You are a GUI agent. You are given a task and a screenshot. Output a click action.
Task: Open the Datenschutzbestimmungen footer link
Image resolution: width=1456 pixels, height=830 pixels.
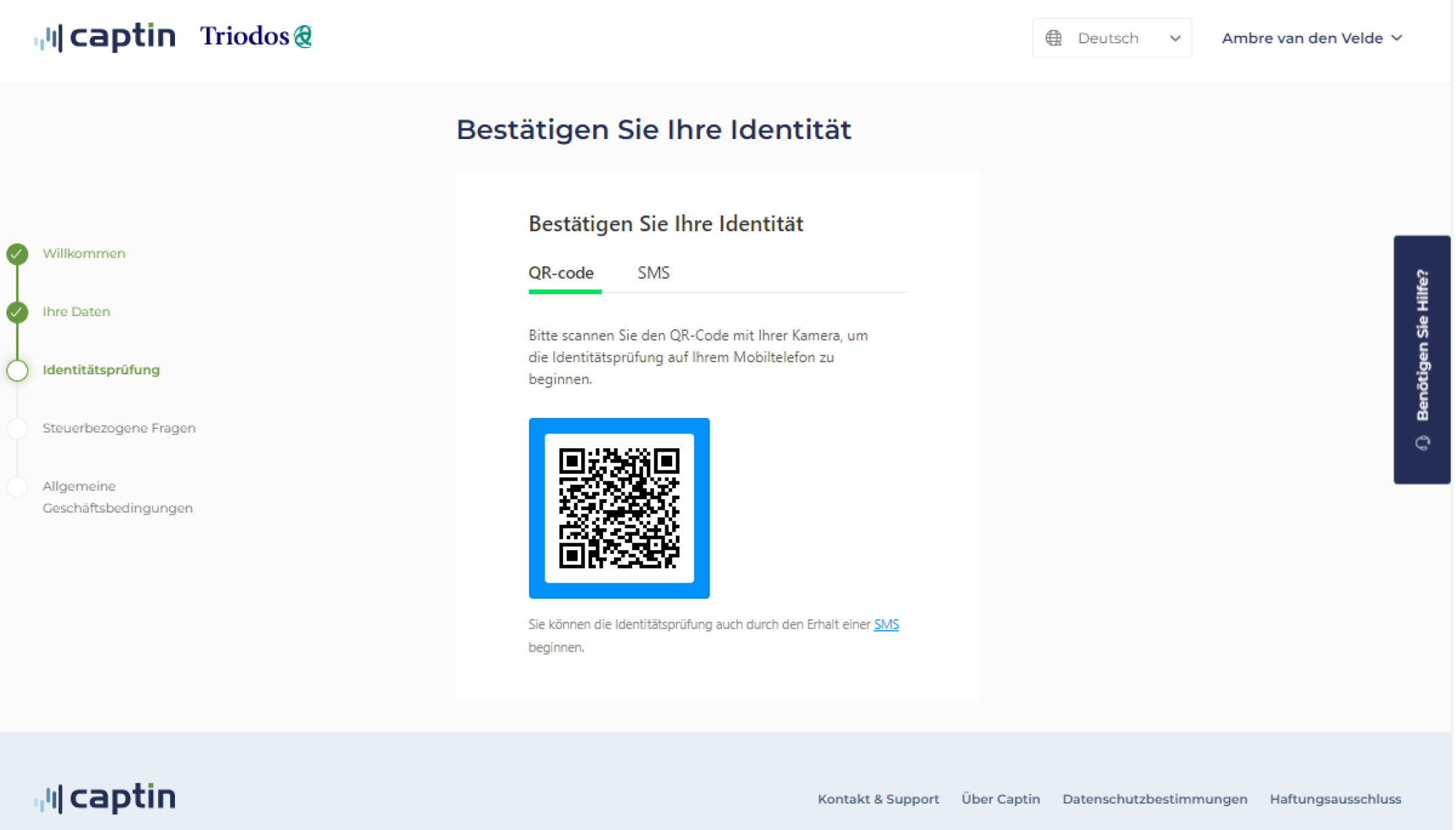[x=1154, y=799]
